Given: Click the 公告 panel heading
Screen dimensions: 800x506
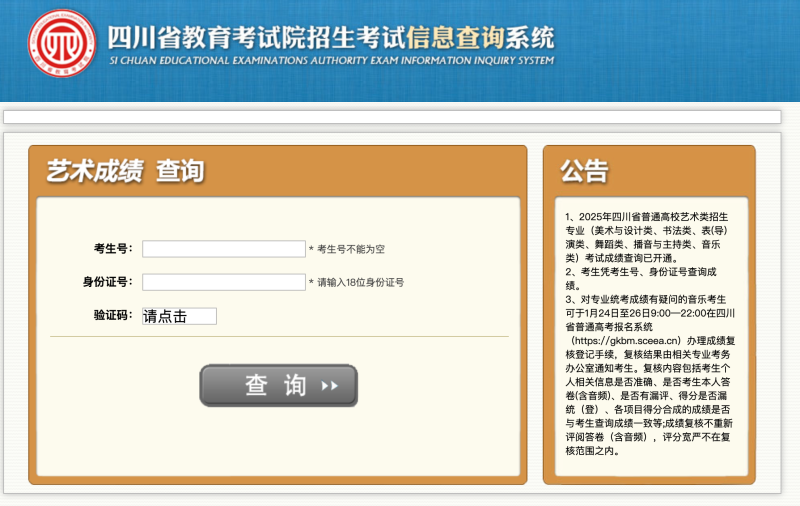Looking at the screenshot, I should (x=584, y=171).
